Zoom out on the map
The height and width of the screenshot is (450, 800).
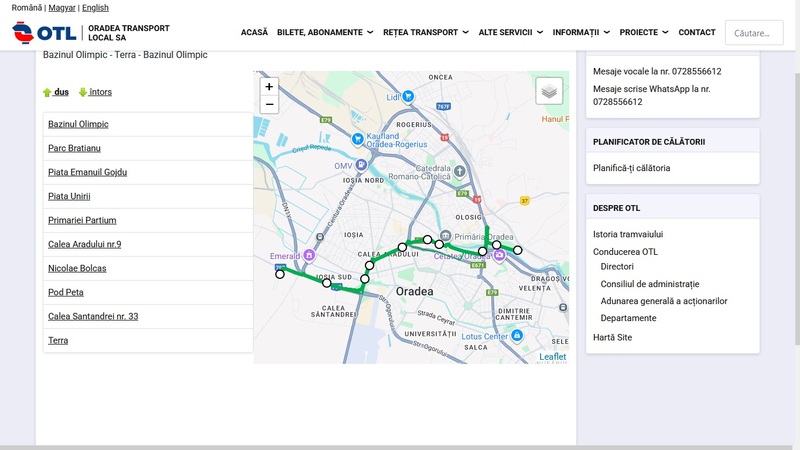tap(269, 105)
